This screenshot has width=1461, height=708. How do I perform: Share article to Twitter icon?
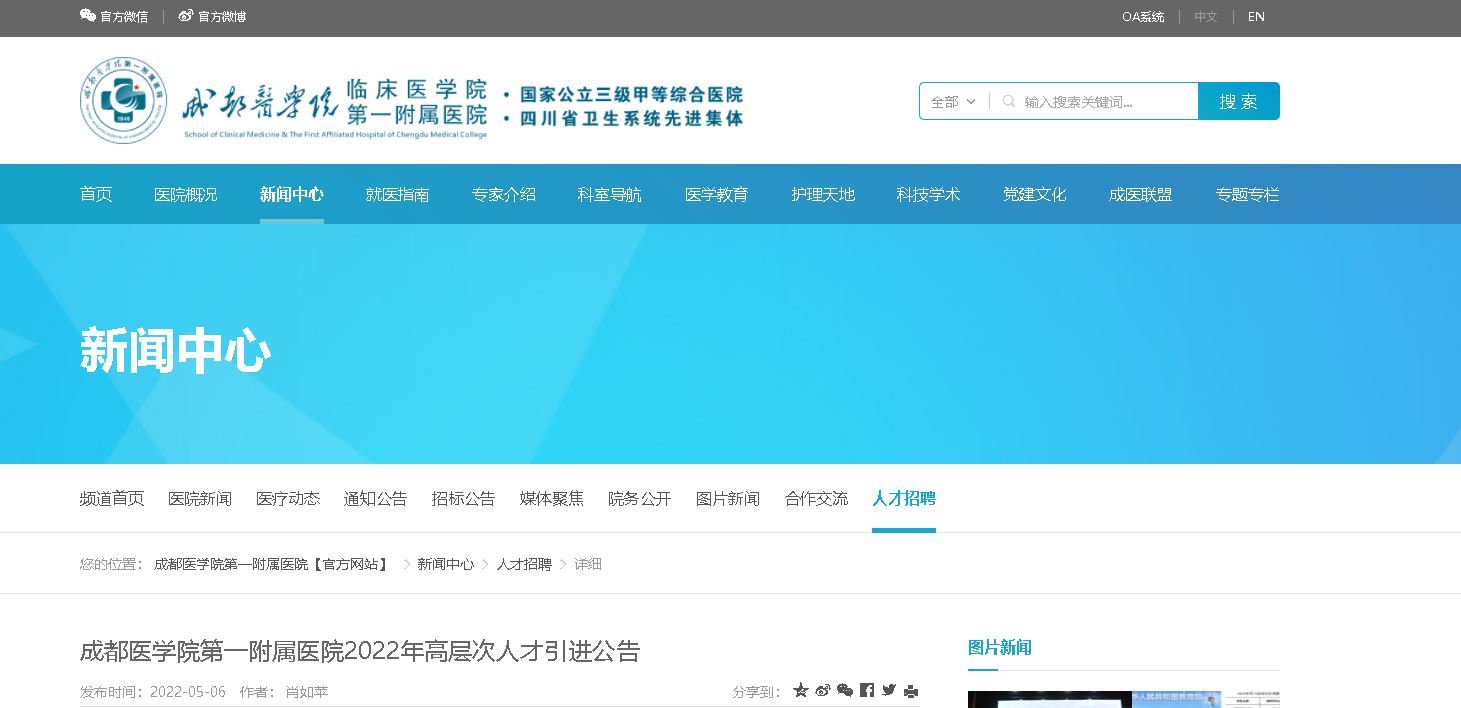tap(889, 690)
